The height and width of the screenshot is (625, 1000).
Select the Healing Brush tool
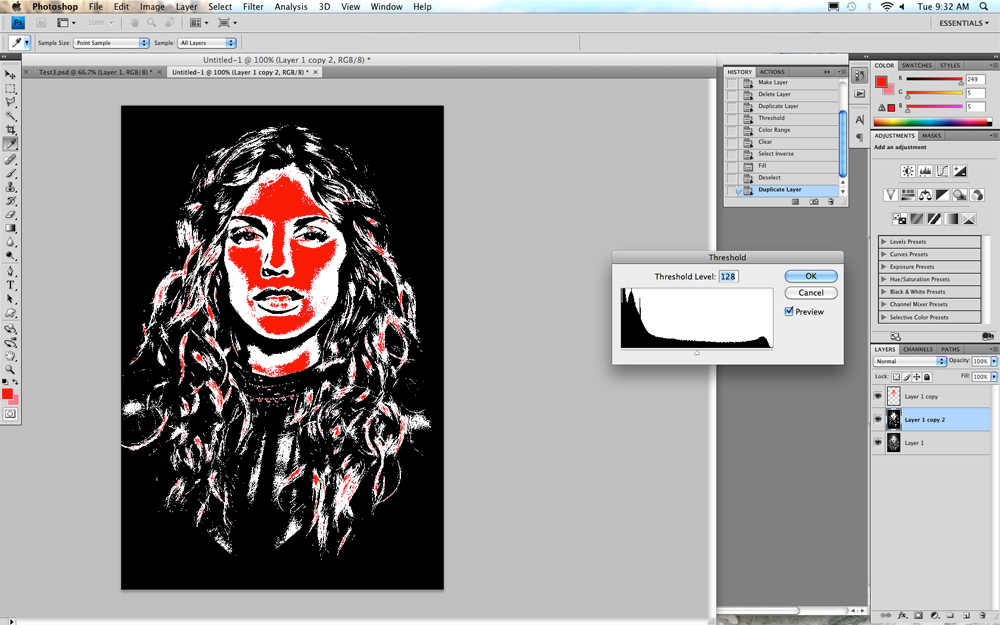[x=10, y=159]
